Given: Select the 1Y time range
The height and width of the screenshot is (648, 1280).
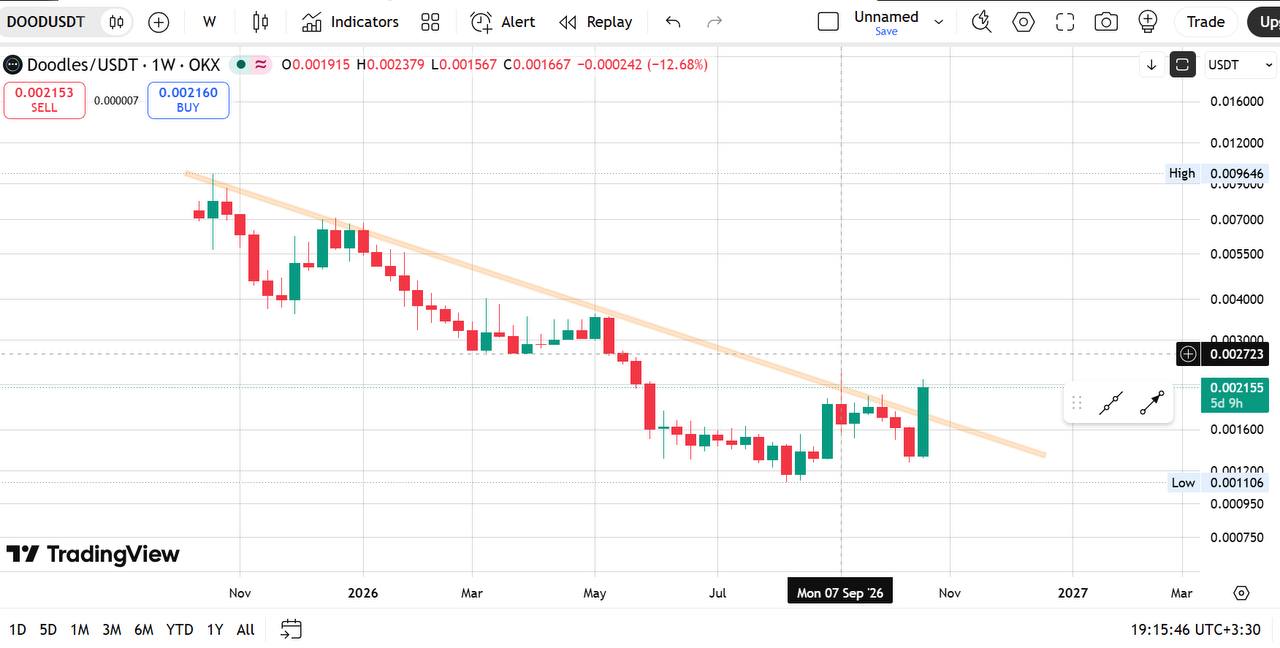Looking at the screenshot, I should tap(215, 629).
